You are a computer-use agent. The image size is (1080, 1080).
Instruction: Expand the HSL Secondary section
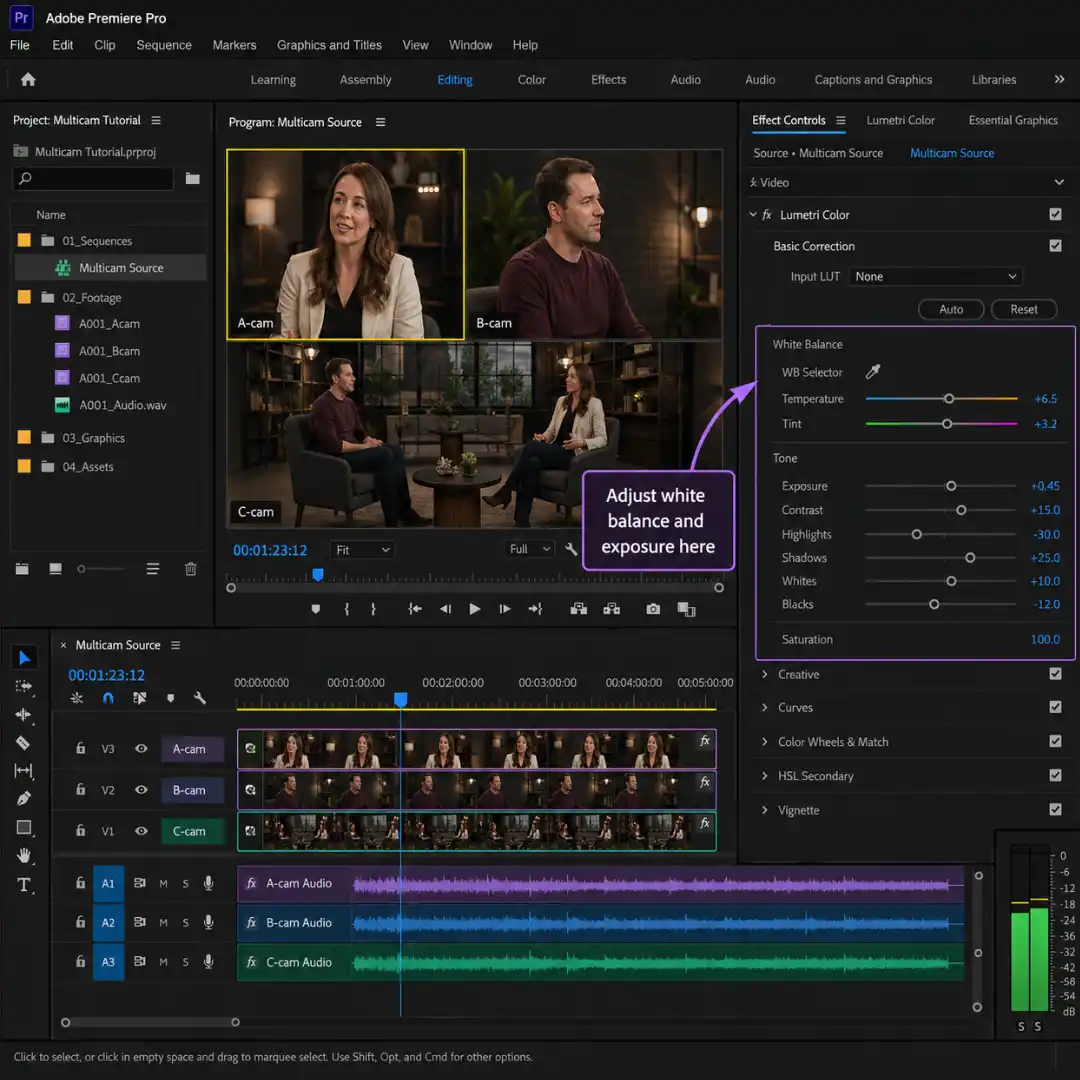coord(765,776)
